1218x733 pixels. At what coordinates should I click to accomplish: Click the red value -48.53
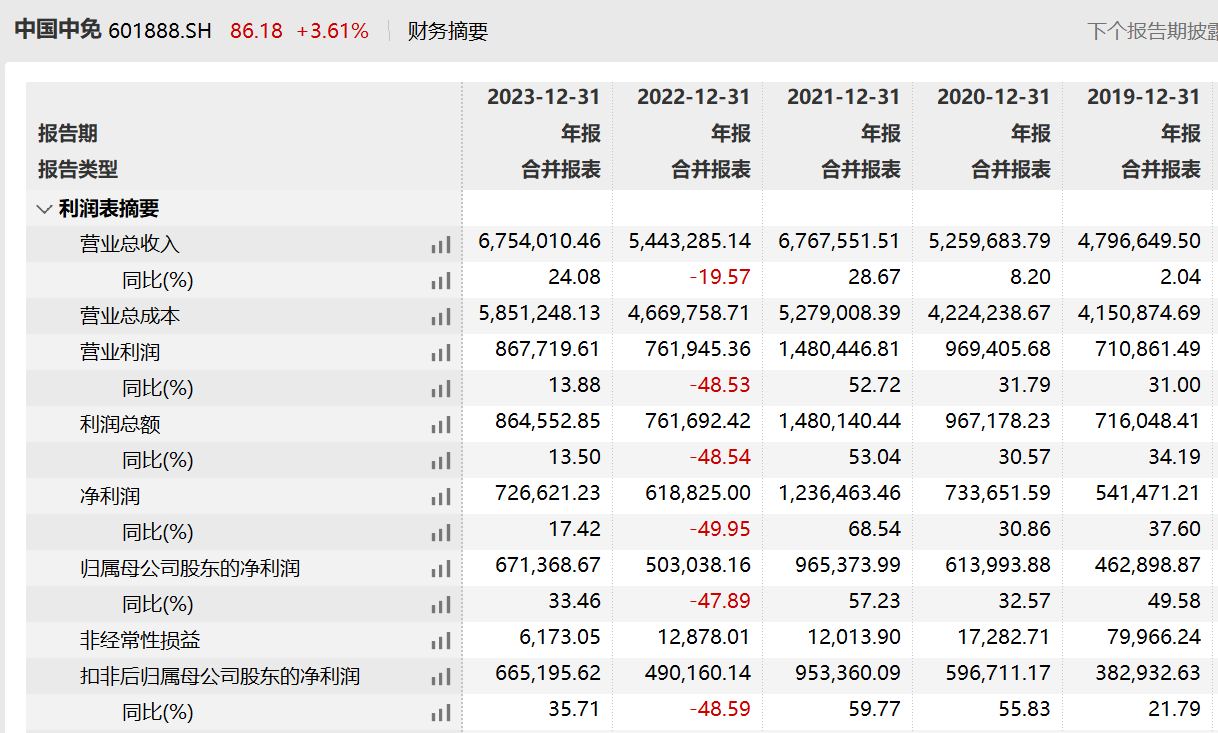(x=720, y=385)
